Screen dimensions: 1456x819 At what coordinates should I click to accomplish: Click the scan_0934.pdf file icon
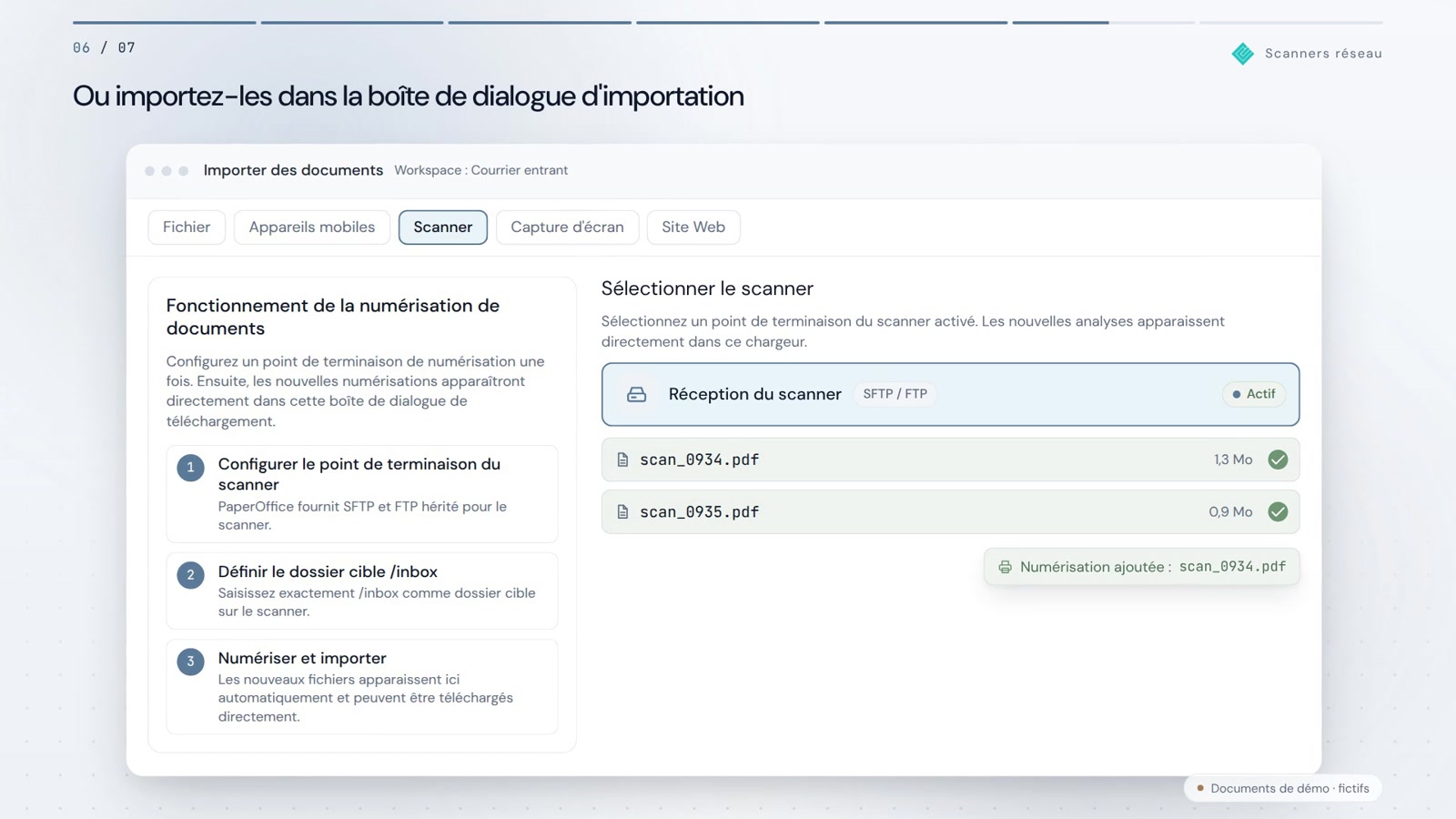click(x=622, y=460)
